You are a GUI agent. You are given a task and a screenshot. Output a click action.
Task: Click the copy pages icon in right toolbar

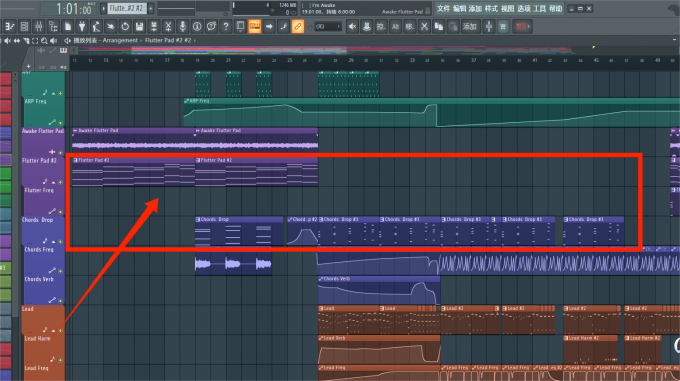(x=438, y=26)
